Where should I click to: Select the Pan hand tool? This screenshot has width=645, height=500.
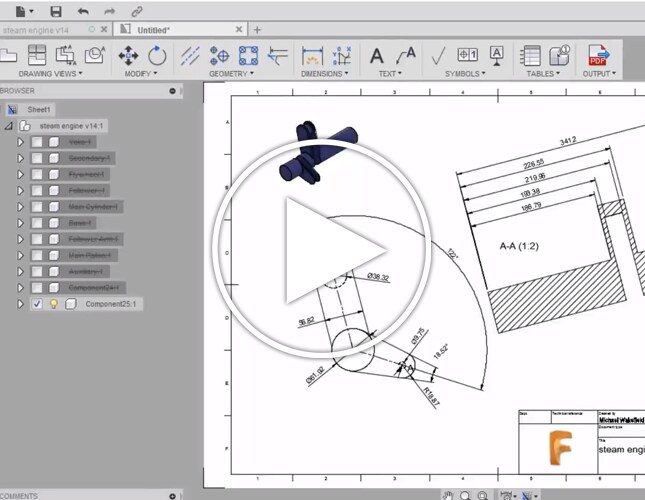(449, 495)
